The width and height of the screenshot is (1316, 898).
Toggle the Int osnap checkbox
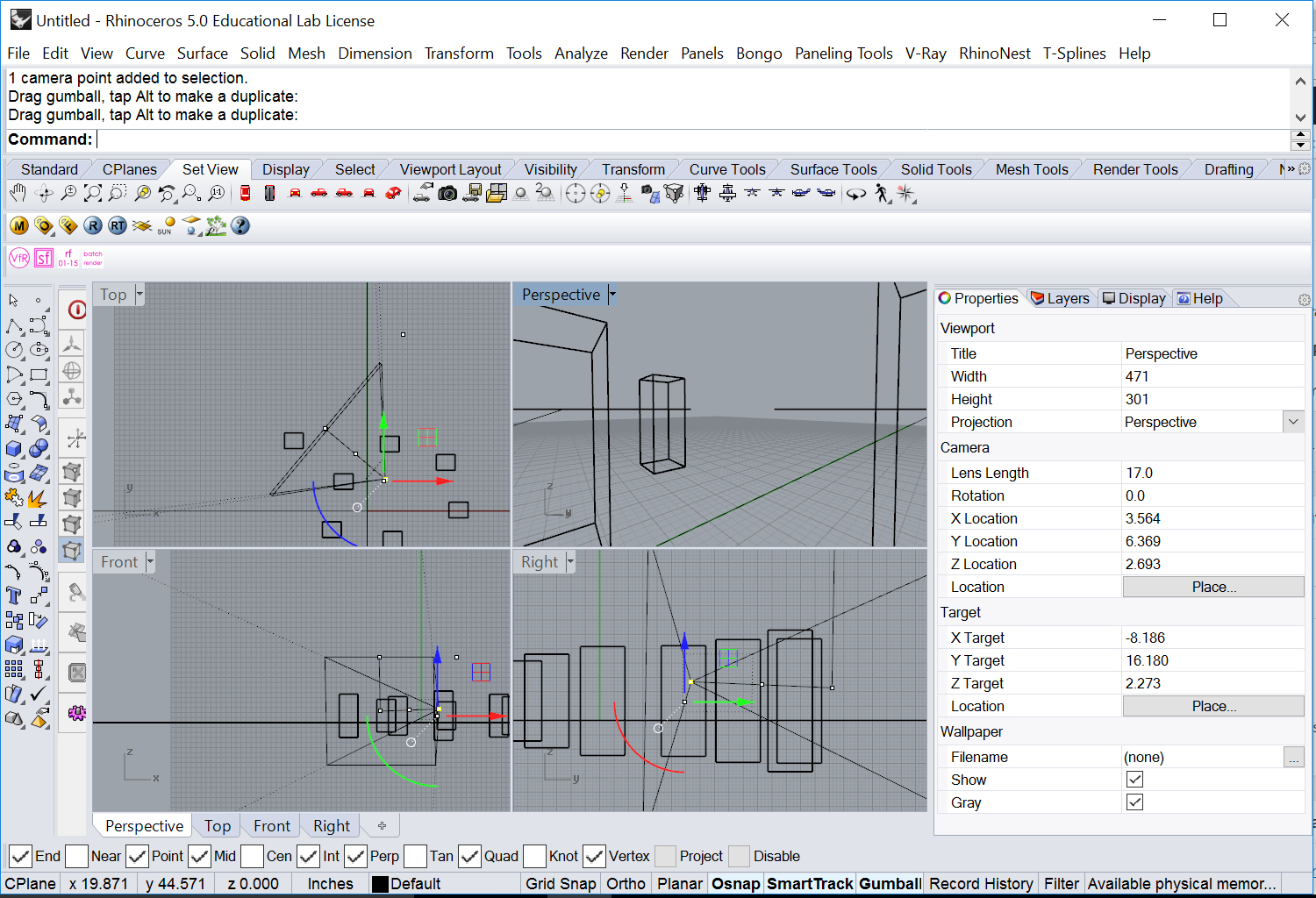click(308, 856)
